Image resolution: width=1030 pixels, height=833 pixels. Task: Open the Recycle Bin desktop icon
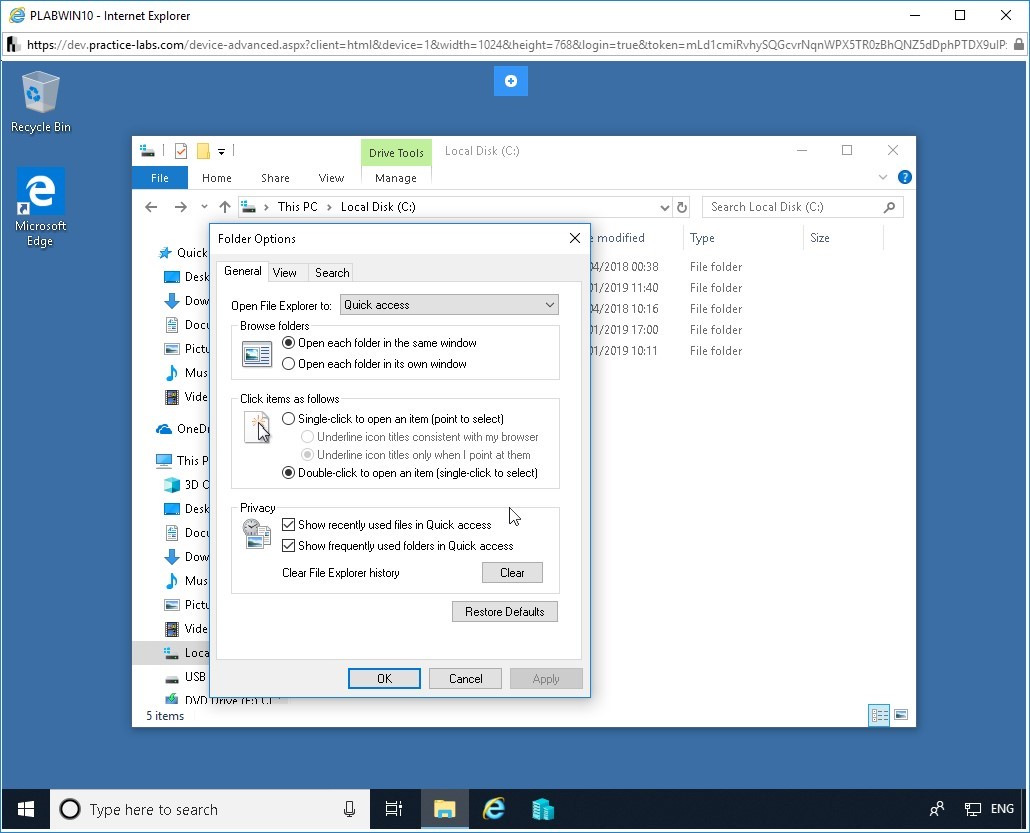pyautogui.click(x=40, y=102)
